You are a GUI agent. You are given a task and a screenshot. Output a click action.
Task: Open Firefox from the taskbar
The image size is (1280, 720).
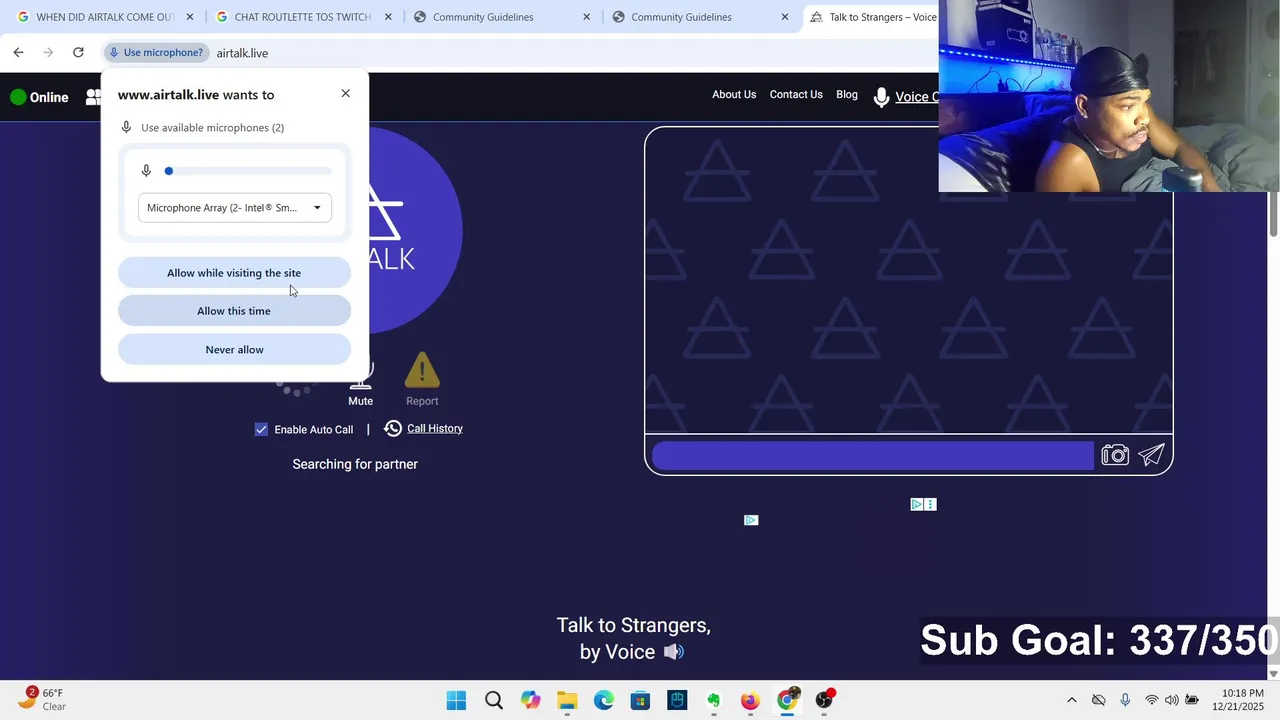tap(750, 700)
